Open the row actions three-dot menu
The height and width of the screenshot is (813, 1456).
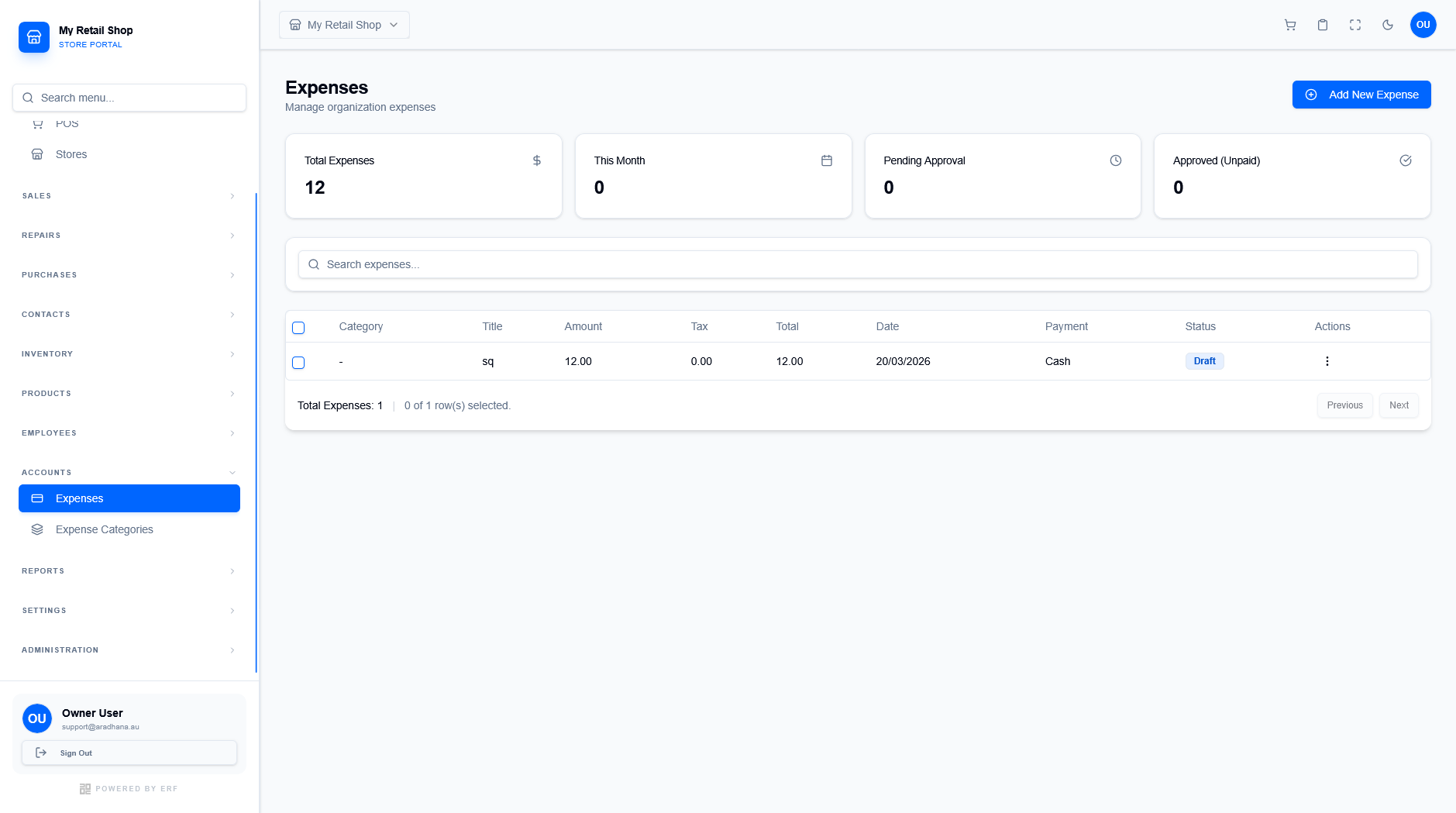tap(1327, 360)
